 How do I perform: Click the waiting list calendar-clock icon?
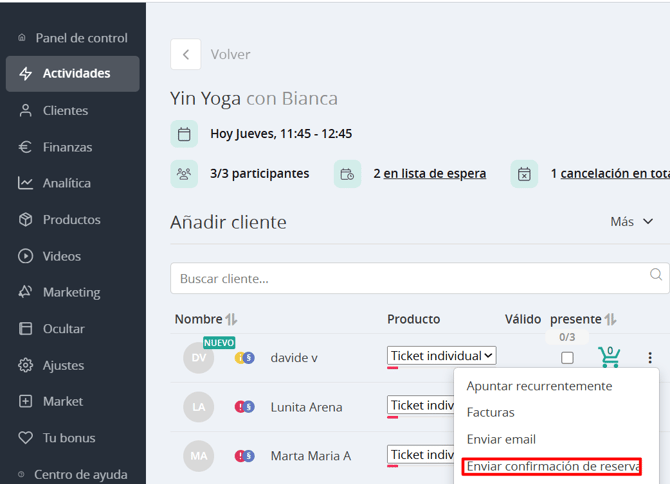pyautogui.click(x=347, y=174)
